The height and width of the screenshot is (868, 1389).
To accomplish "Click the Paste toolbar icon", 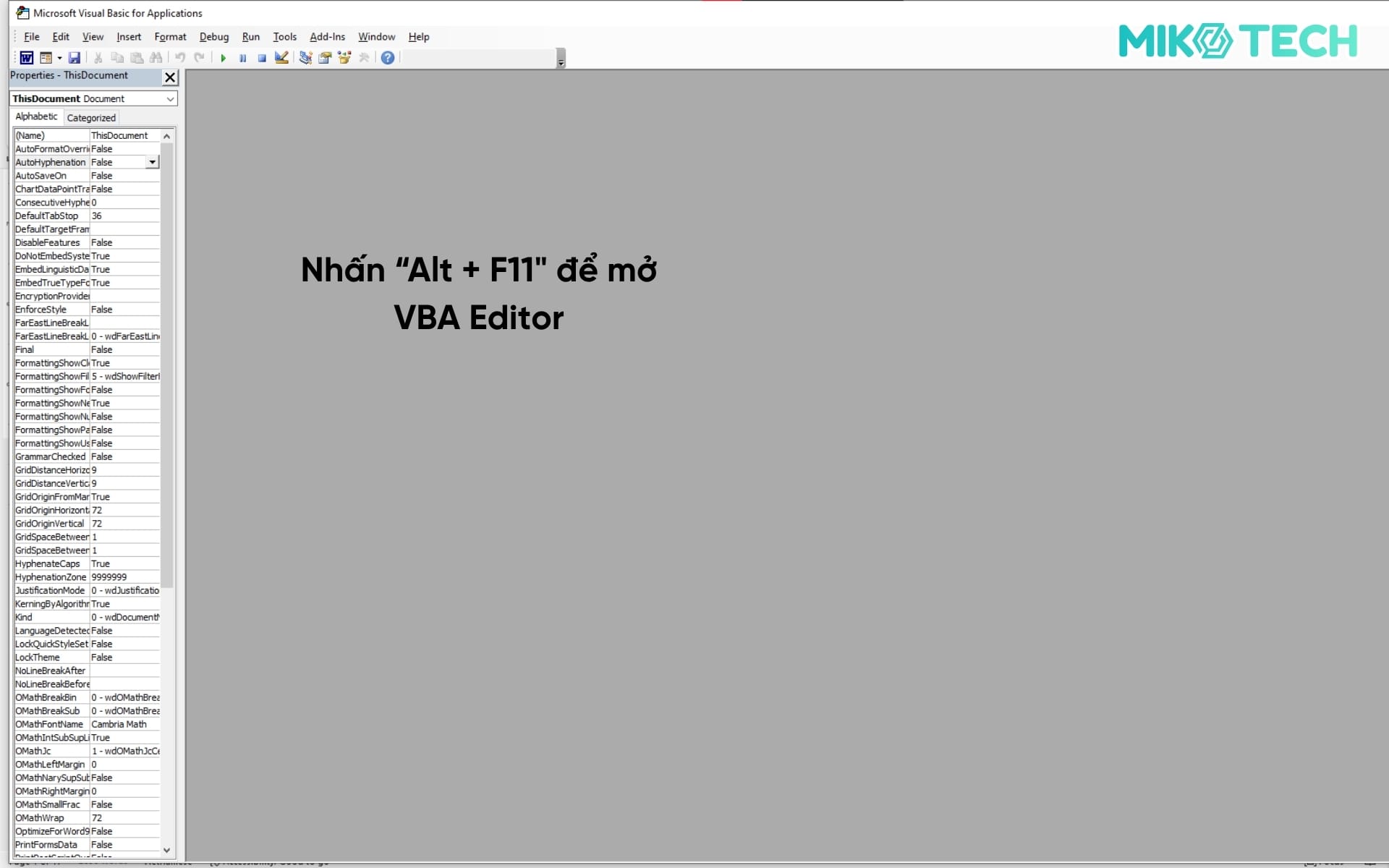I will point(137,58).
